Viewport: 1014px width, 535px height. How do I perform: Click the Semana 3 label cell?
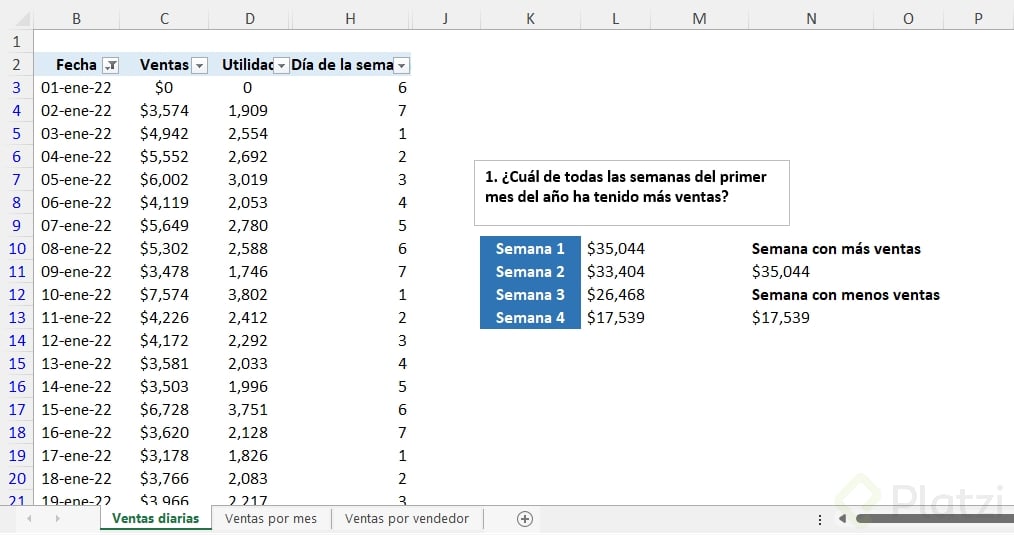pos(530,294)
